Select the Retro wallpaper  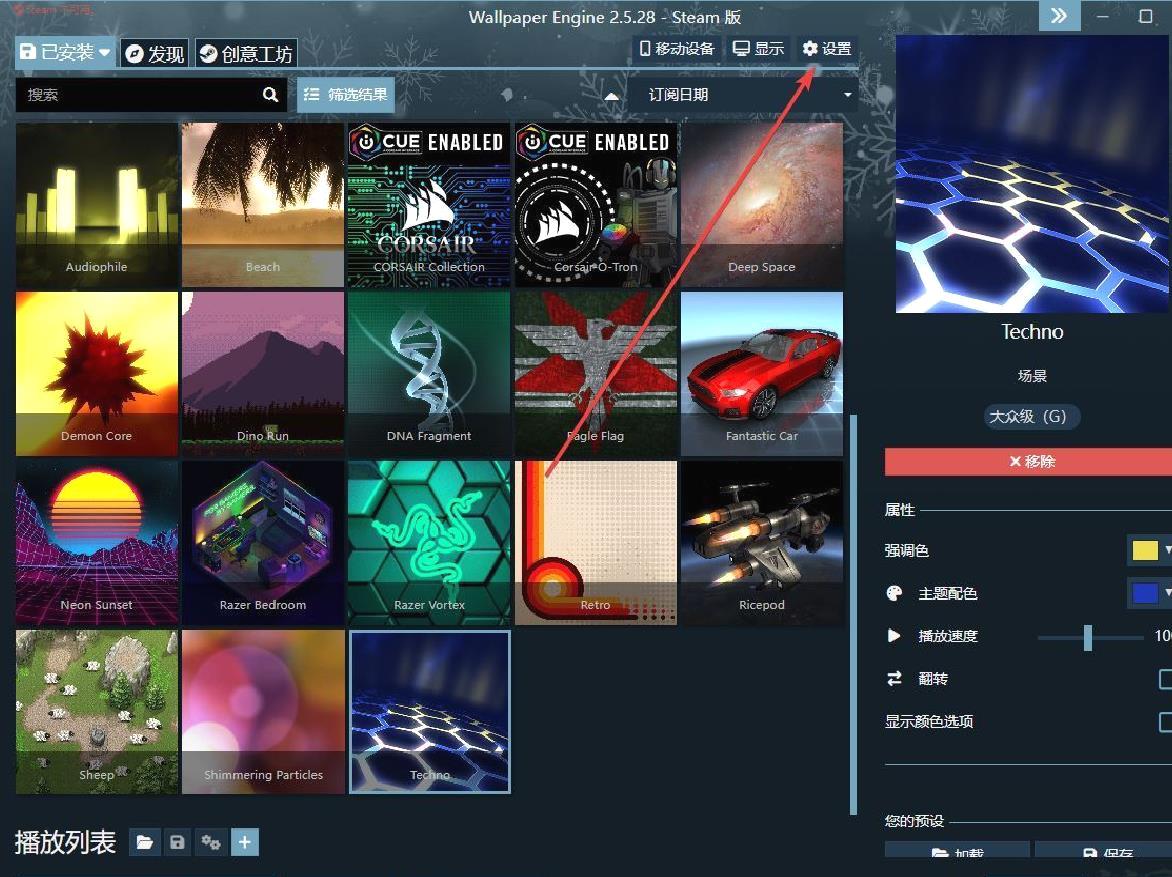(x=596, y=543)
